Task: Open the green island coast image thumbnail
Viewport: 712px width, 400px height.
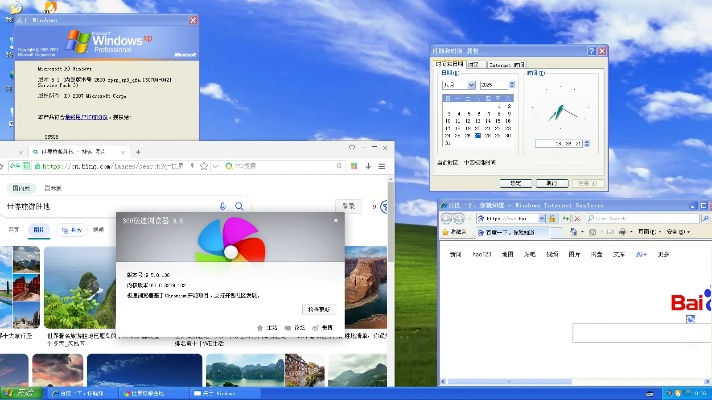Action: (x=80, y=287)
